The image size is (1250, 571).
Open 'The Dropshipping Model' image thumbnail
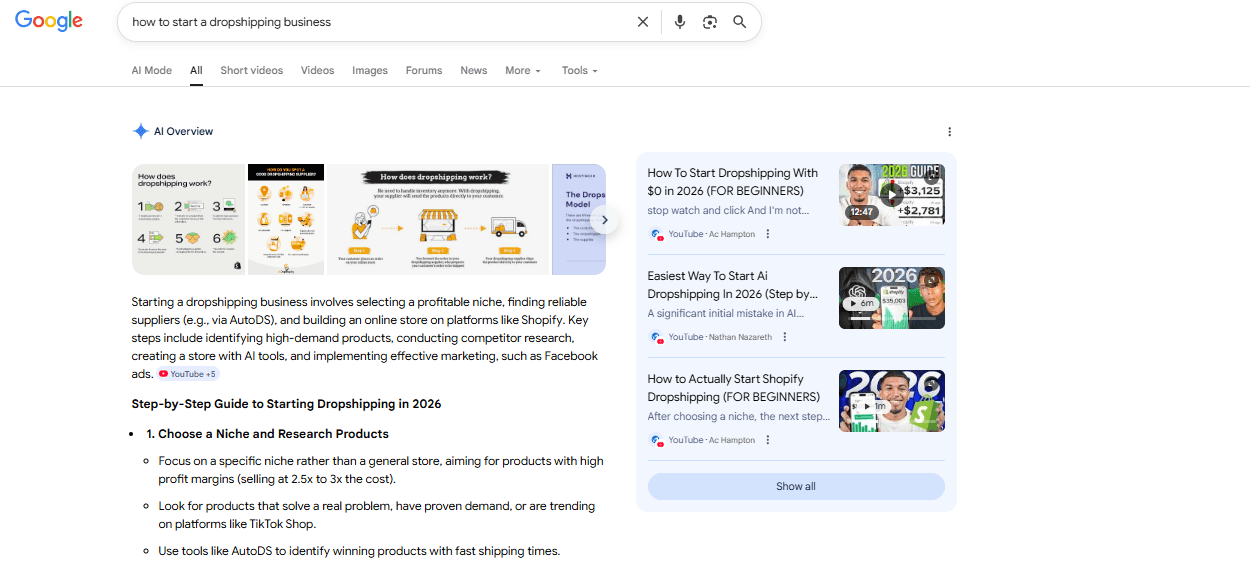(x=579, y=219)
